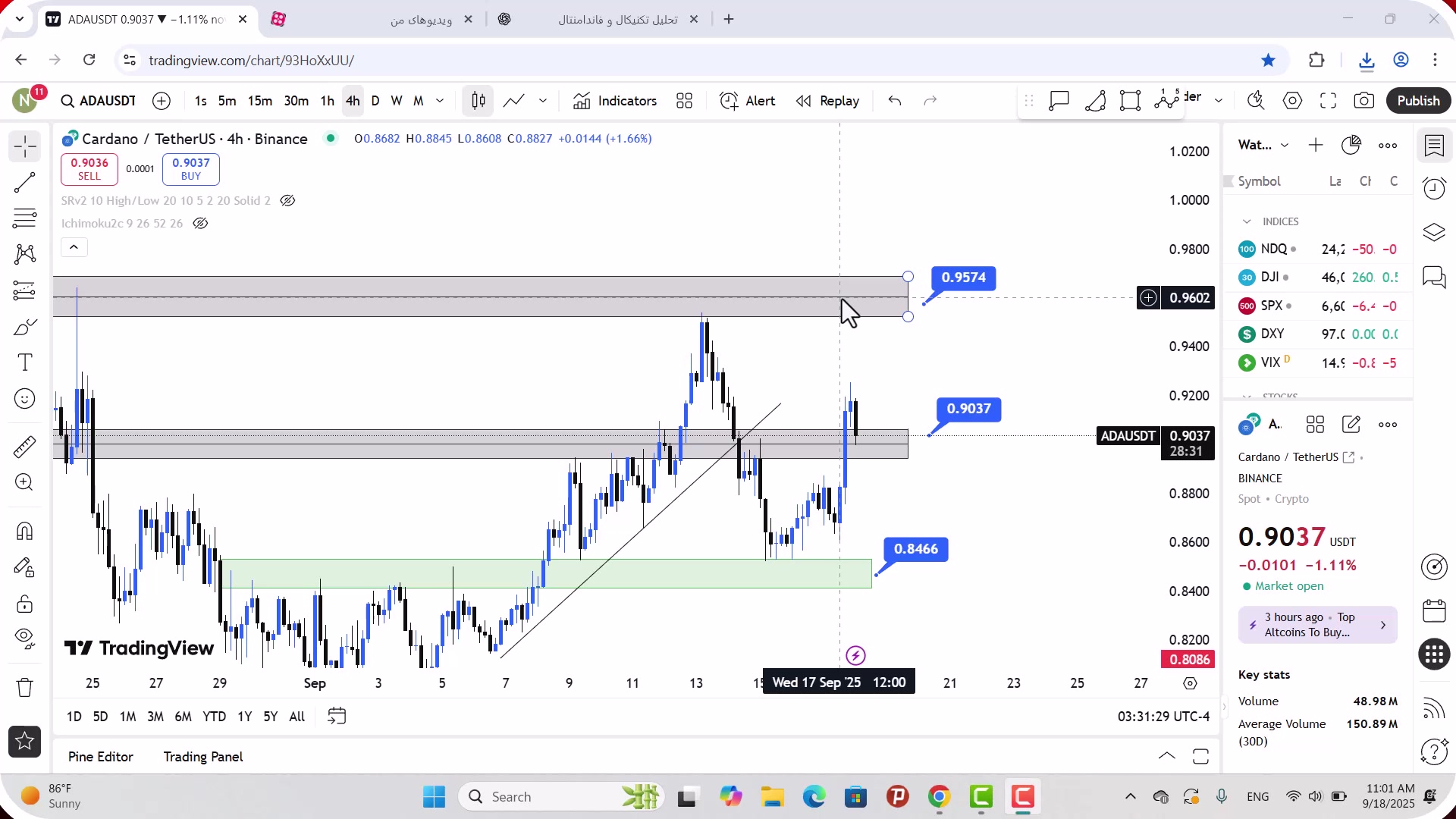Take a chart snapshot with camera
The width and height of the screenshot is (1456, 819).
pyautogui.click(x=1364, y=101)
